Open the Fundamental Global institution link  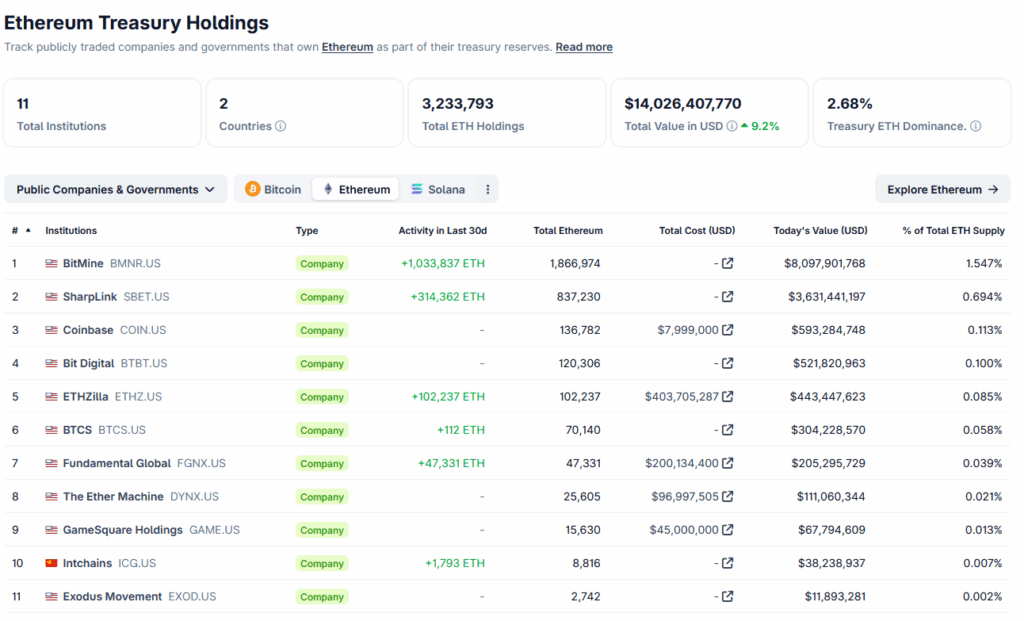pos(117,463)
